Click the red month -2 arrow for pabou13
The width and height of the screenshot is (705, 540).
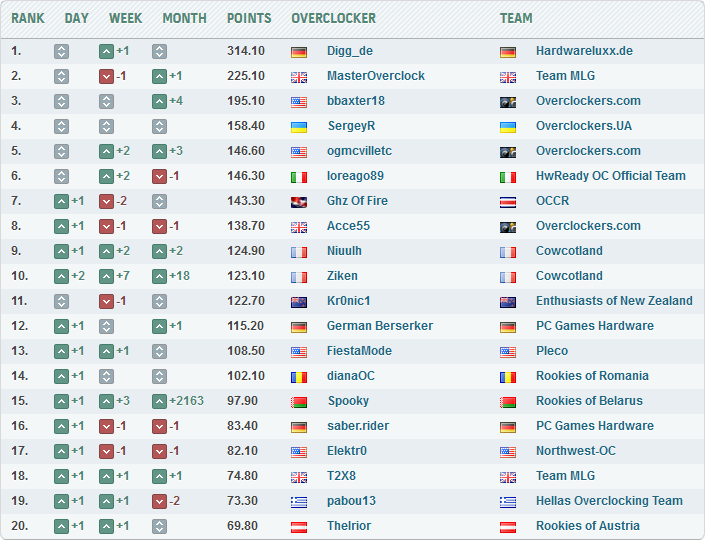tap(159, 501)
